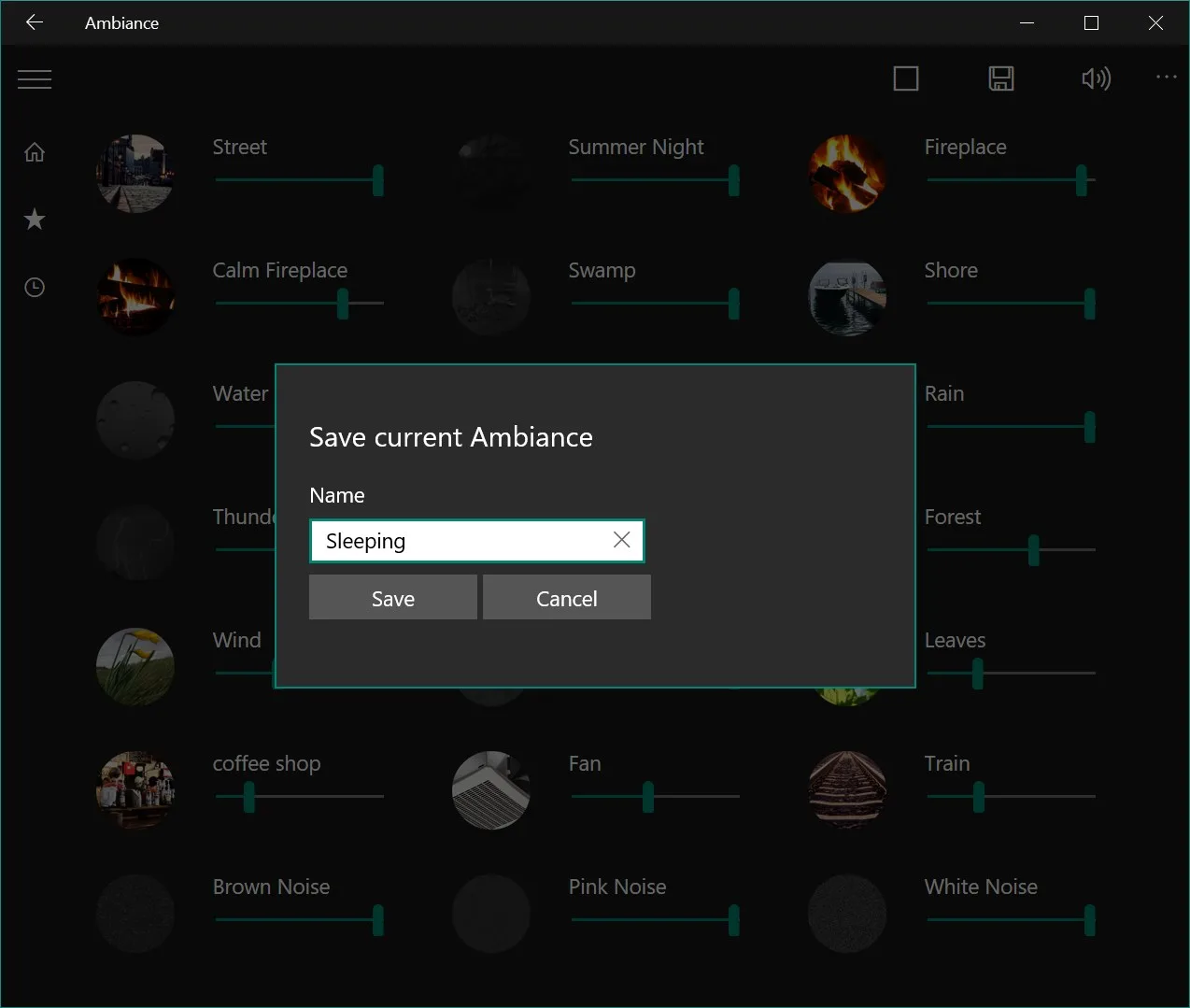The width and height of the screenshot is (1190, 1008).
Task: Adjust the Fan volume slider
Action: 655,797
